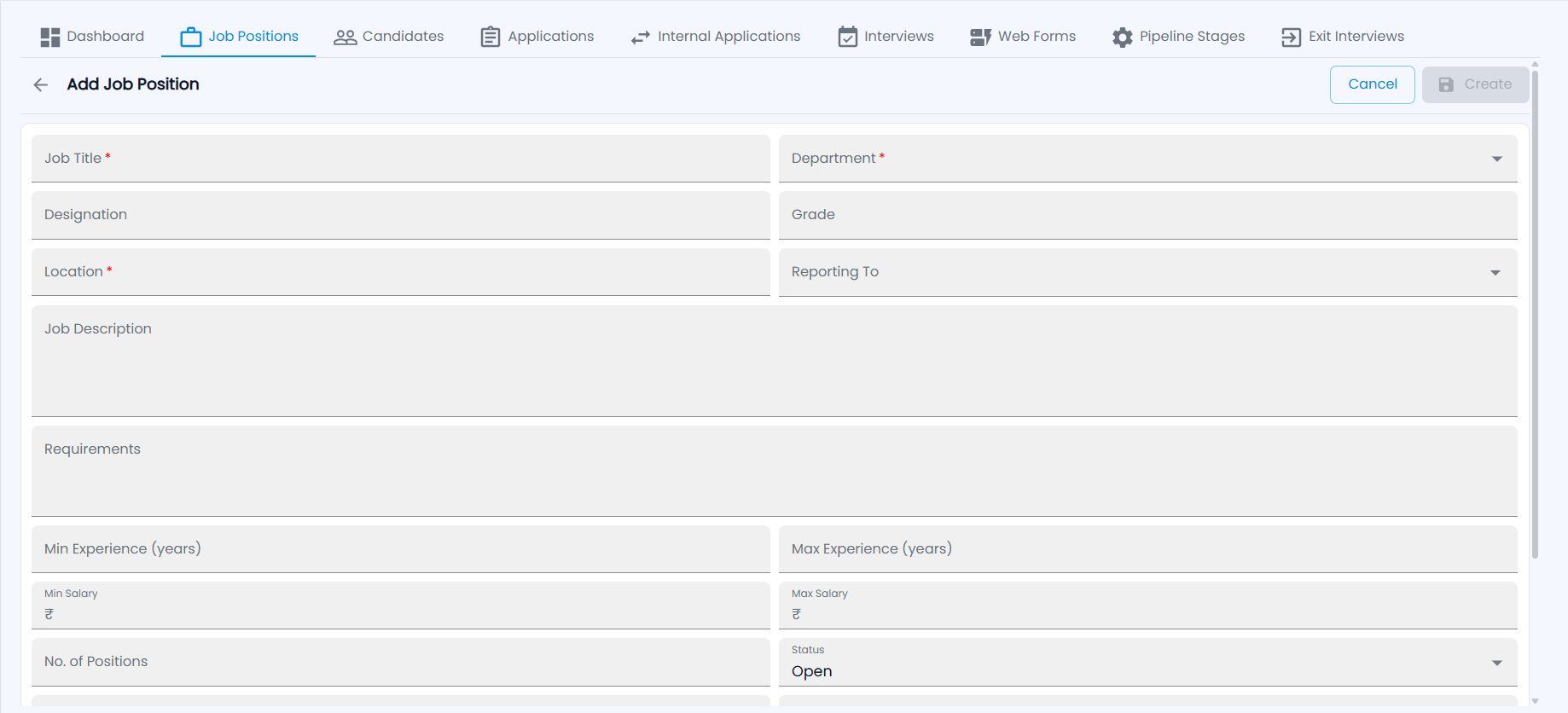Focus the Max Experience (years) field
1568x713 pixels.
coord(1148,549)
